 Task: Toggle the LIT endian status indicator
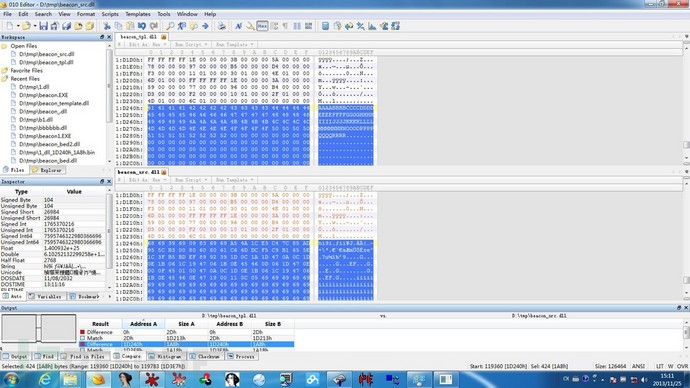coord(660,366)
